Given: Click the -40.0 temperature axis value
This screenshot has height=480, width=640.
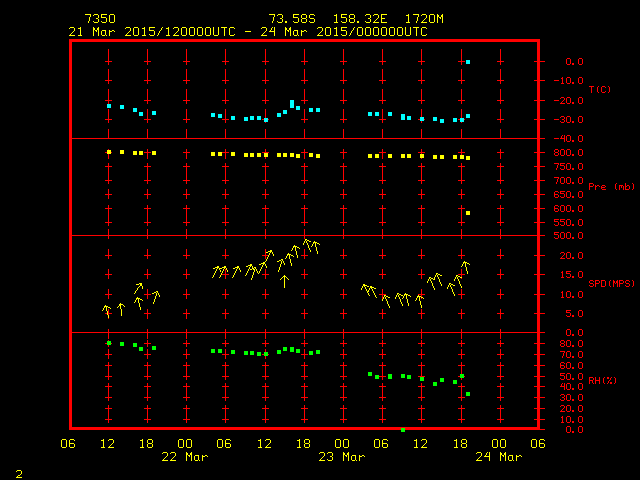Looking at the screenshot, I should 567,139.
